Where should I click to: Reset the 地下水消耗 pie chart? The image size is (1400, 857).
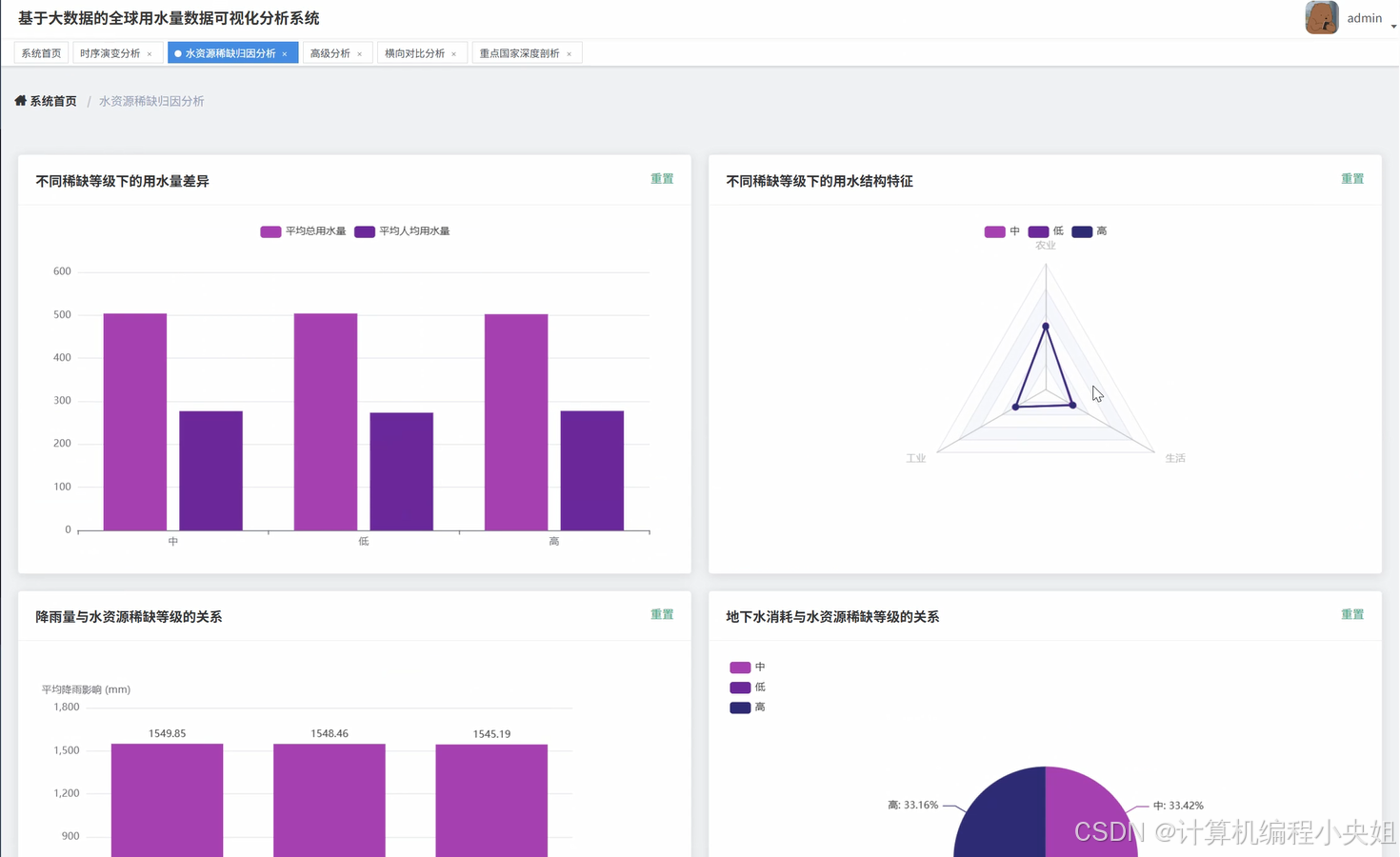tap(1352, 615)
